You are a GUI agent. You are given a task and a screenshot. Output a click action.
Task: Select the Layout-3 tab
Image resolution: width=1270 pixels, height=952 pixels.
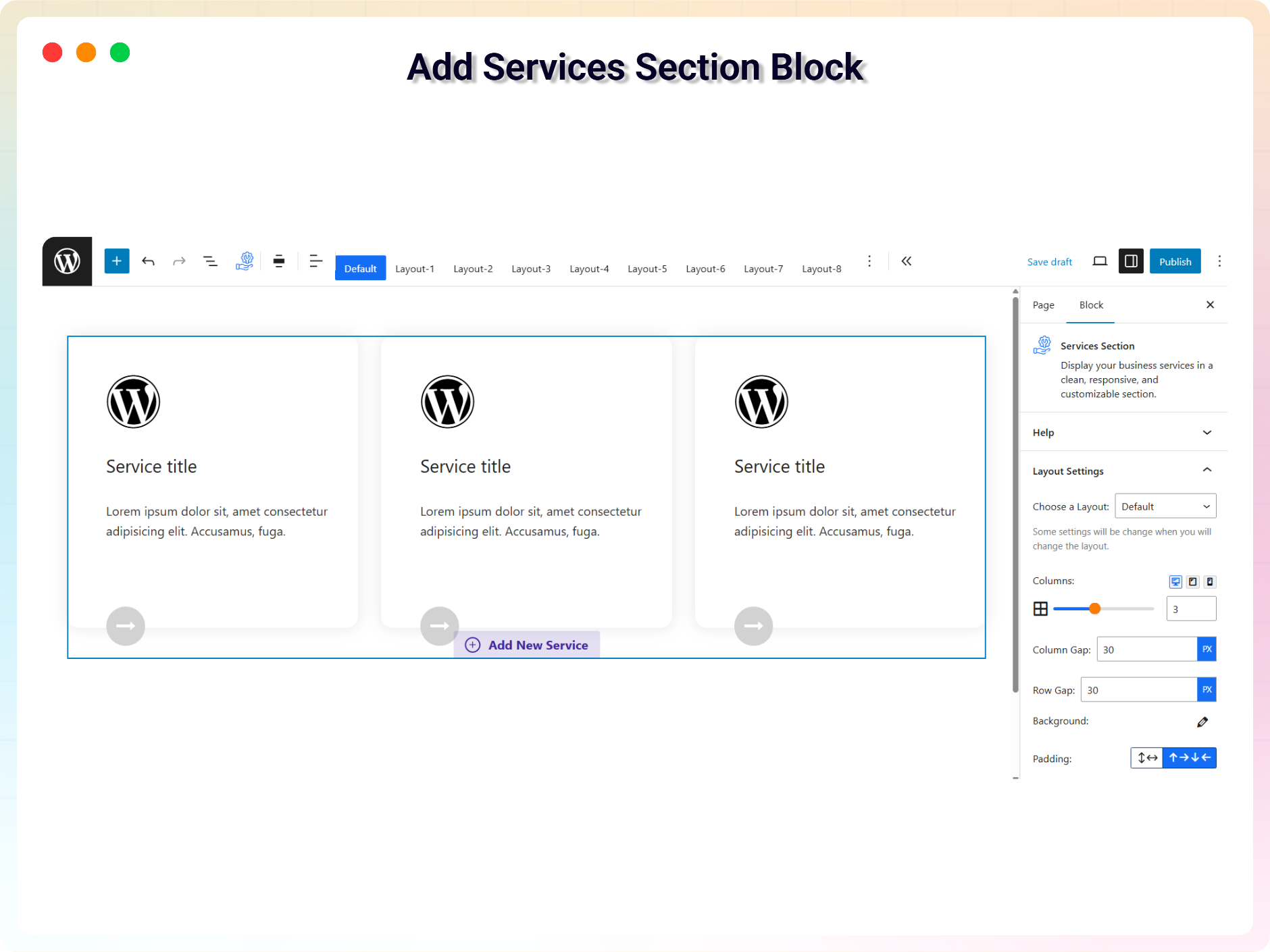[x=531, y=269]
